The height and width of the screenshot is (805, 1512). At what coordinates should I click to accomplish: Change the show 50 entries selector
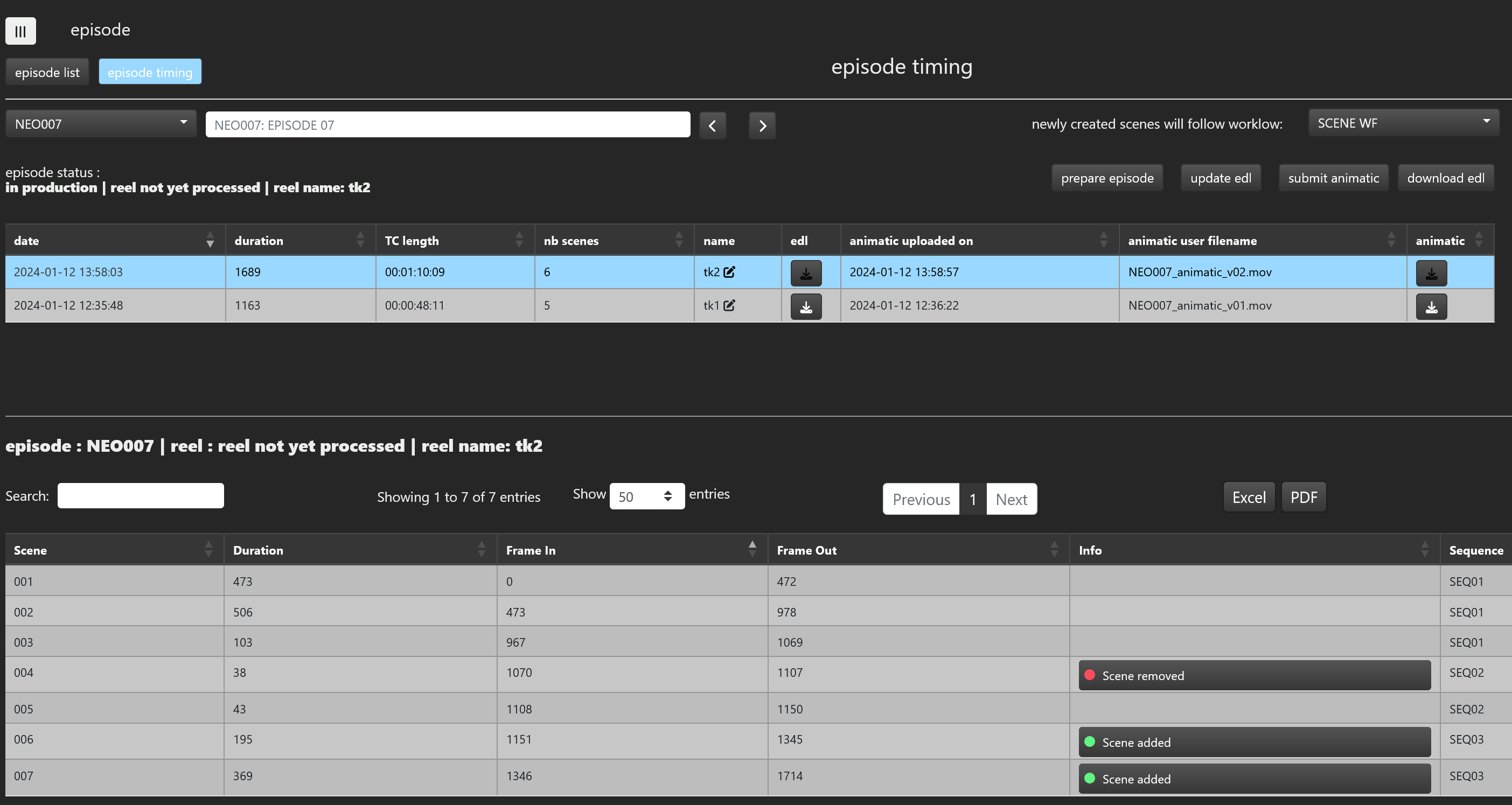click(x=646, y=496)
